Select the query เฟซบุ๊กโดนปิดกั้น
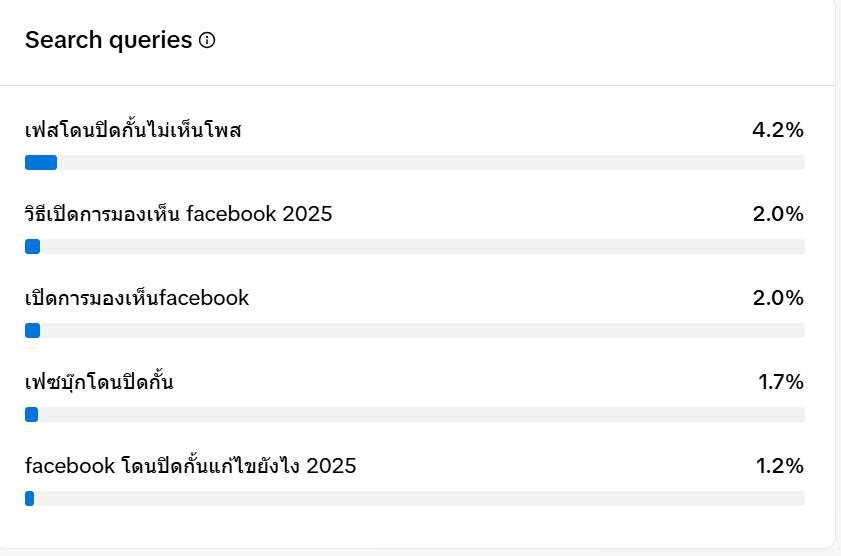Screen dimensions: 841x556 99,382
